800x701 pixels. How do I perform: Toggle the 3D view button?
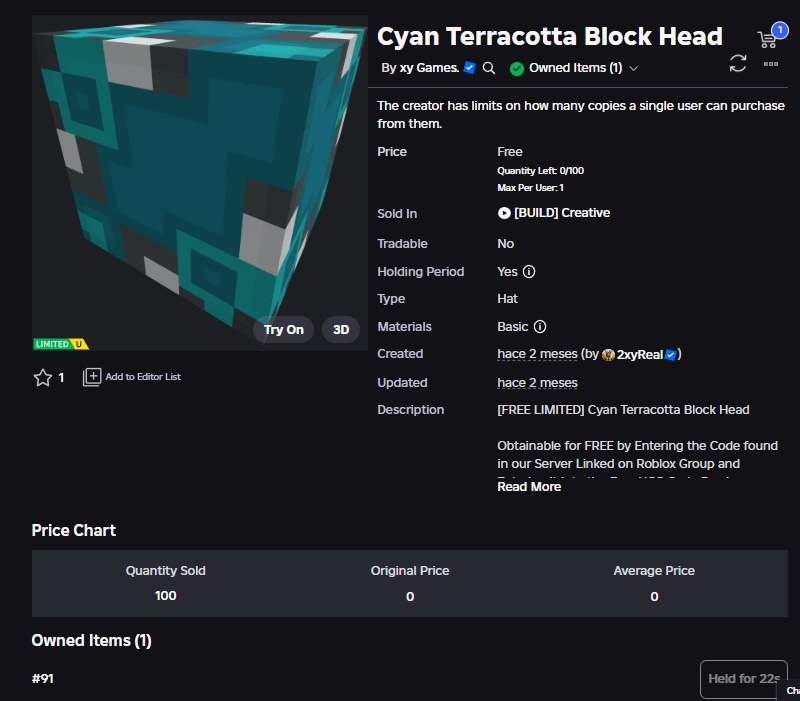tap(341, 330)
